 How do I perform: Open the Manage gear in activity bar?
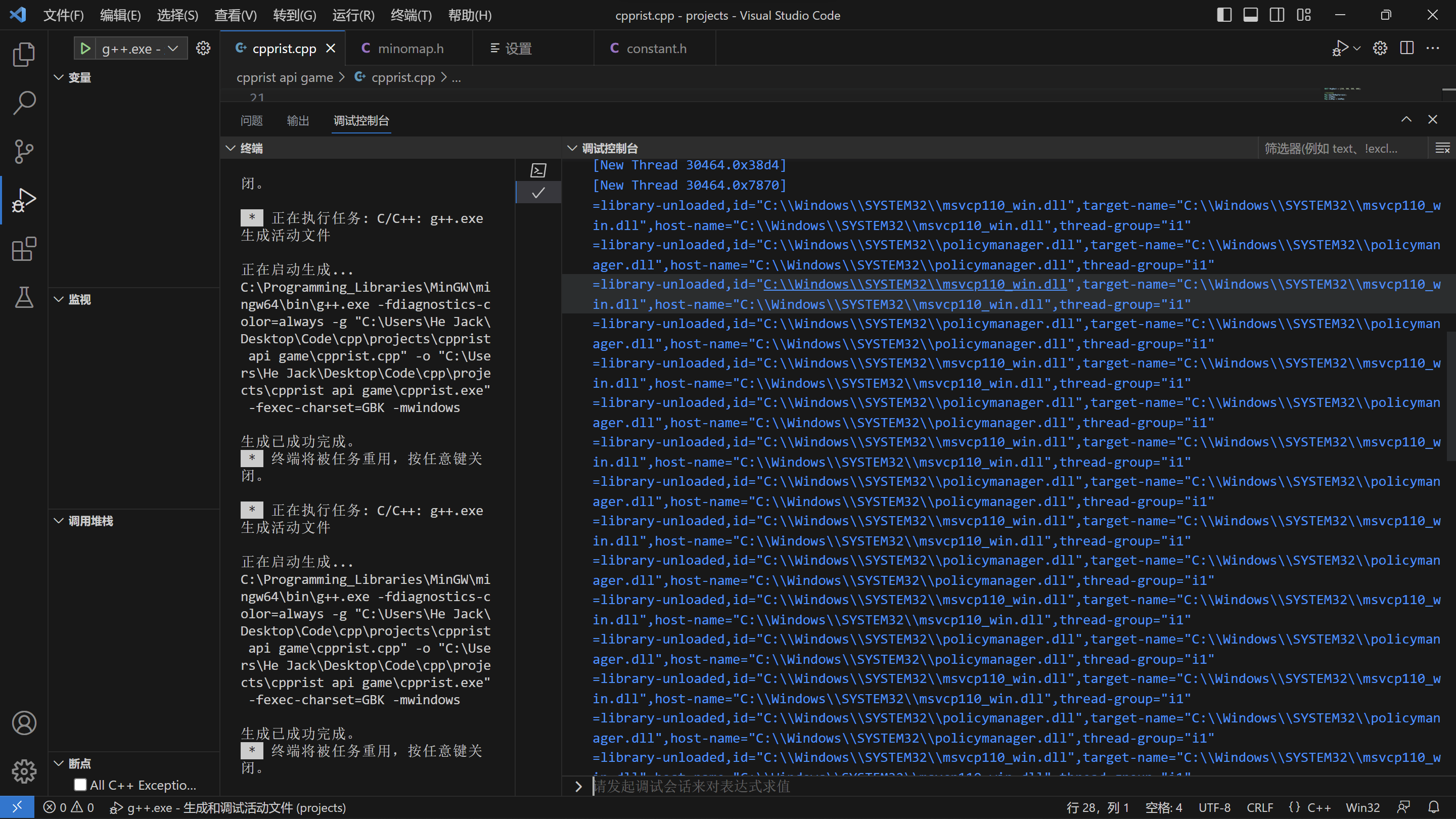[24, 771]
